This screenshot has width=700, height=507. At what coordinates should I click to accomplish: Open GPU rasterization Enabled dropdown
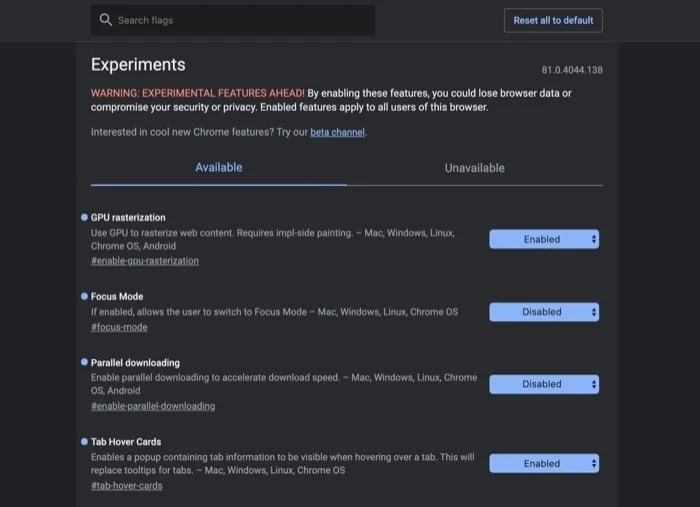544,239
